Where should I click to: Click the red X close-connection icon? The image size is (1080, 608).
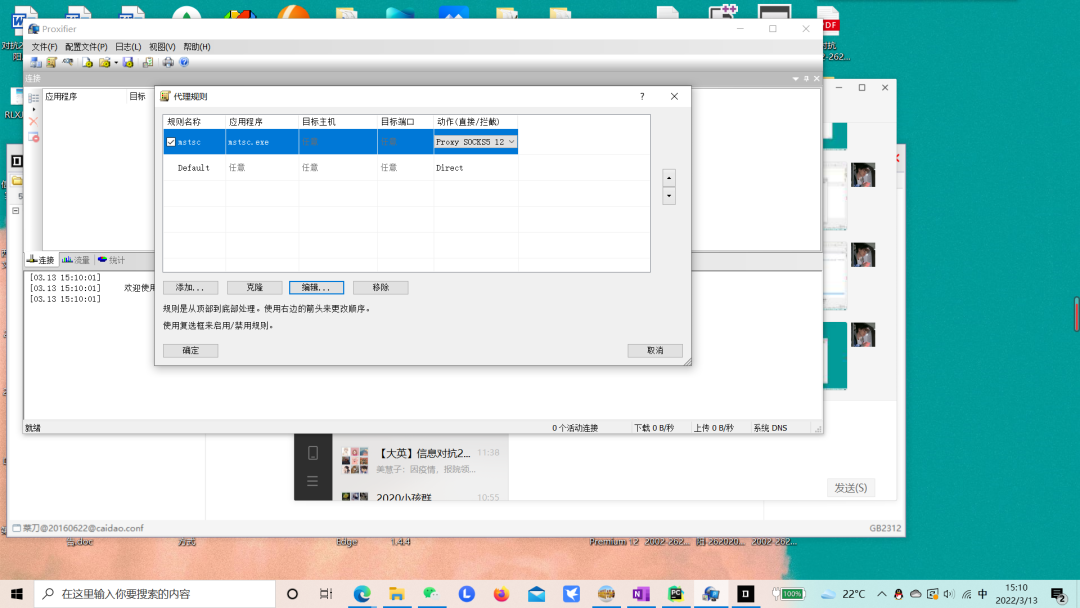[x=33, y=121]
